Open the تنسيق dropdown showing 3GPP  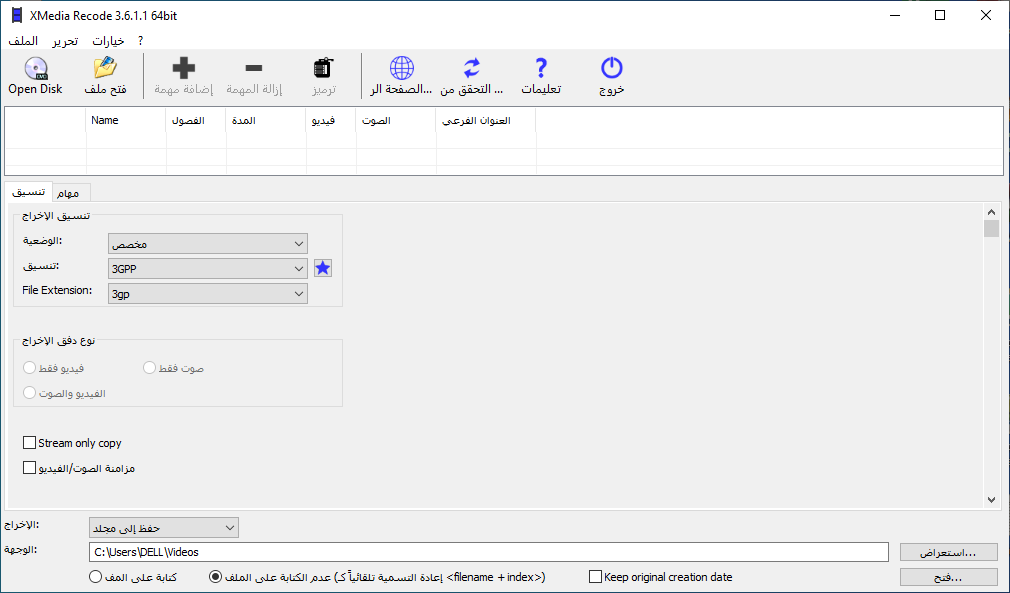click(207, 268)
